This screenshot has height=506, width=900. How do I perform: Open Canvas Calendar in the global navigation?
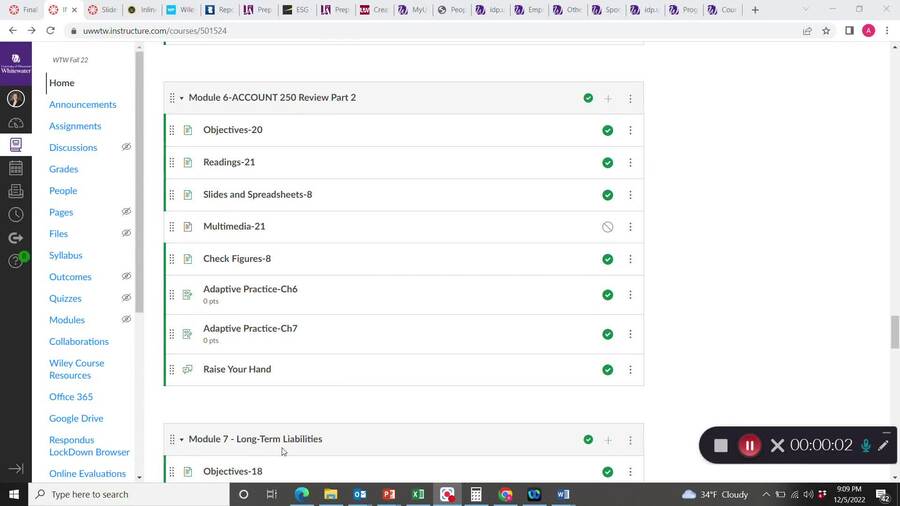point(15,168)
